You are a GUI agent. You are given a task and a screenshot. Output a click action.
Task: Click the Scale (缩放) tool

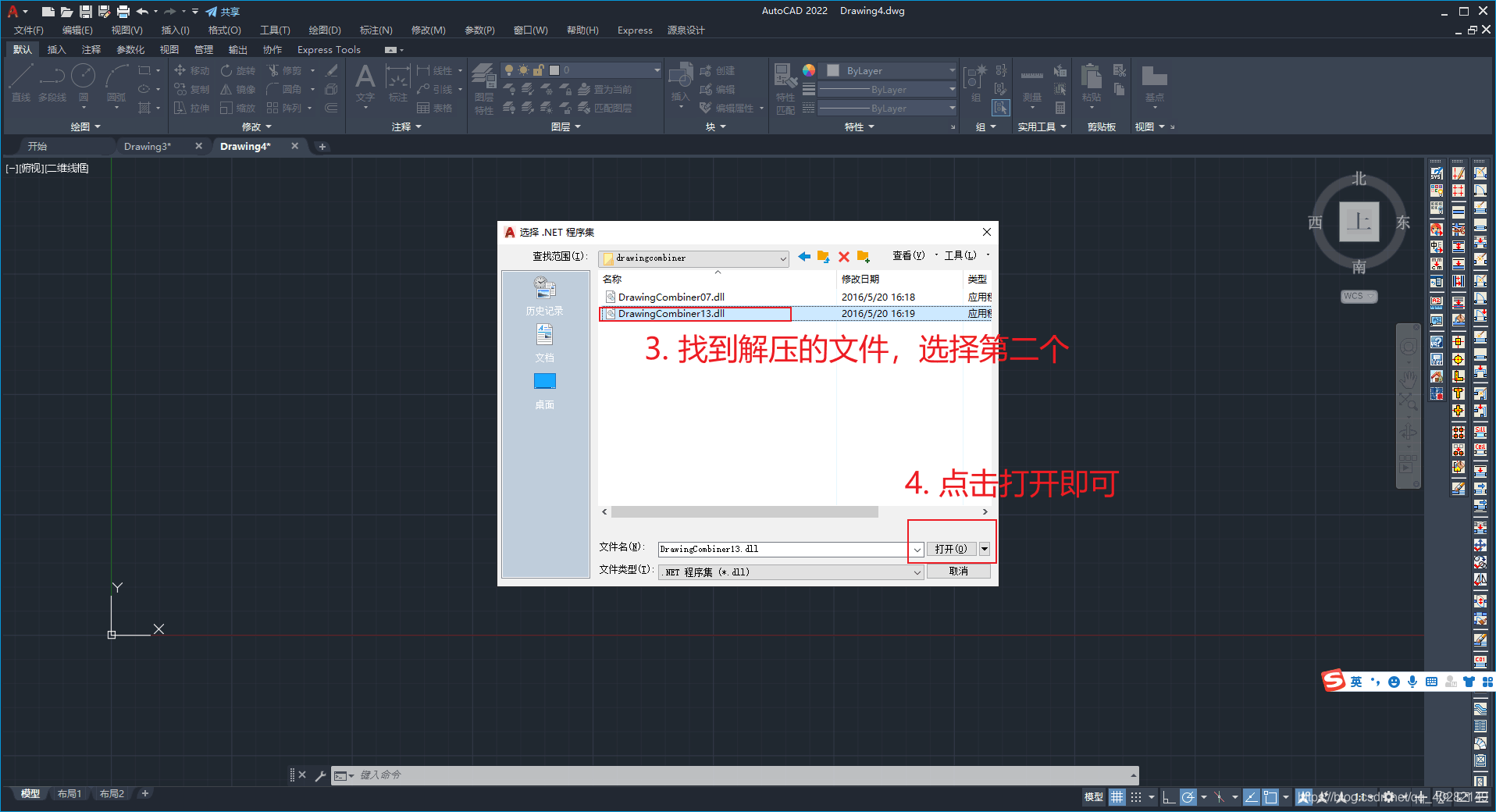[x=238, y=108]
